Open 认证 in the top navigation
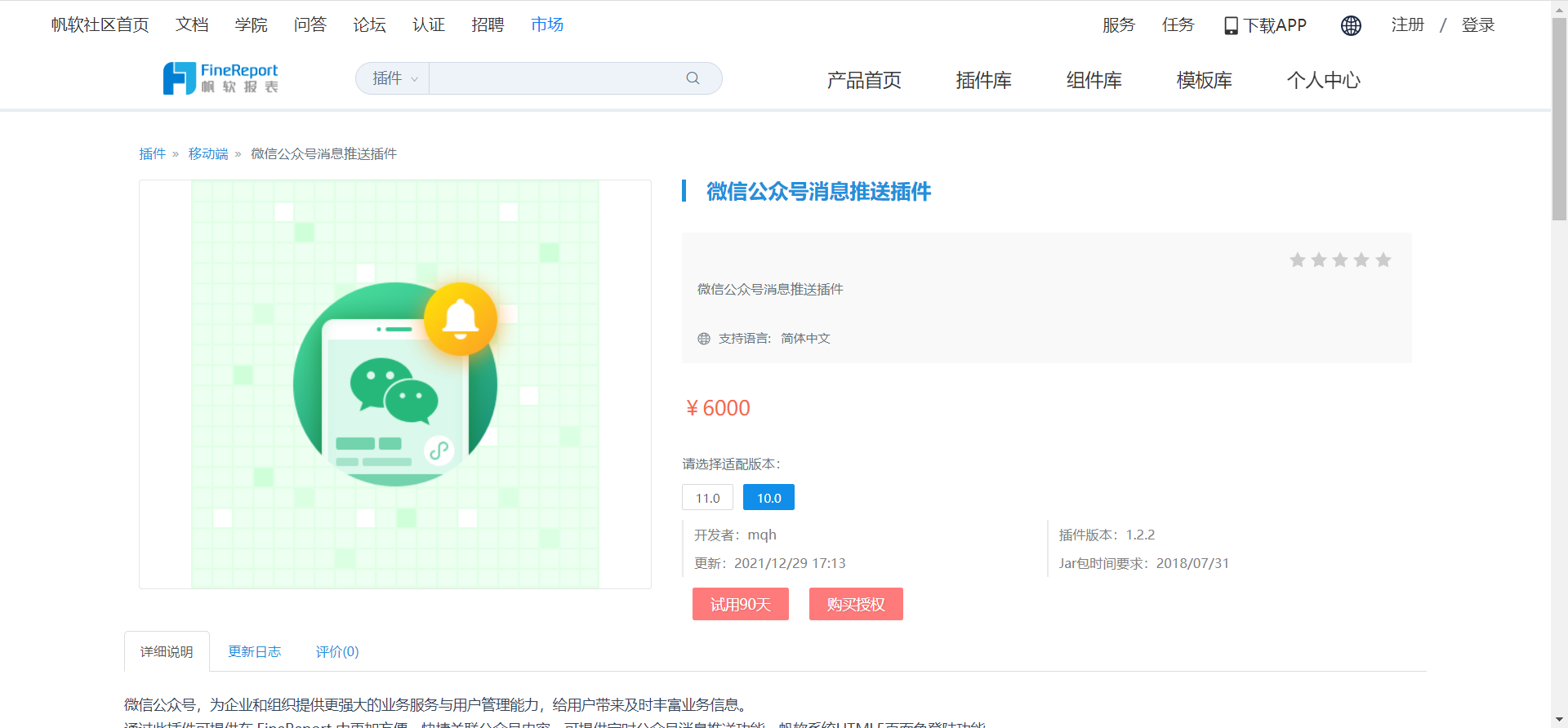This screenshot has height=728, width=1568. point(429,25)
